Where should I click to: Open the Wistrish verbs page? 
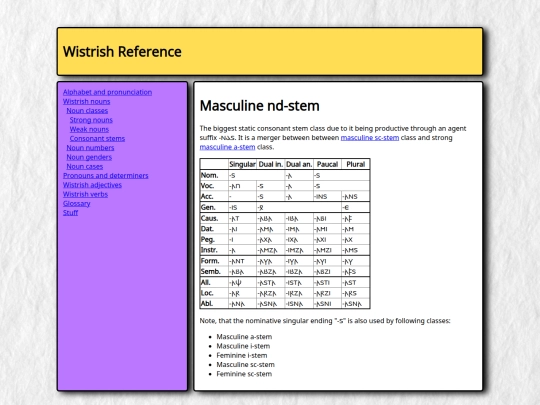tap(85, 194)
